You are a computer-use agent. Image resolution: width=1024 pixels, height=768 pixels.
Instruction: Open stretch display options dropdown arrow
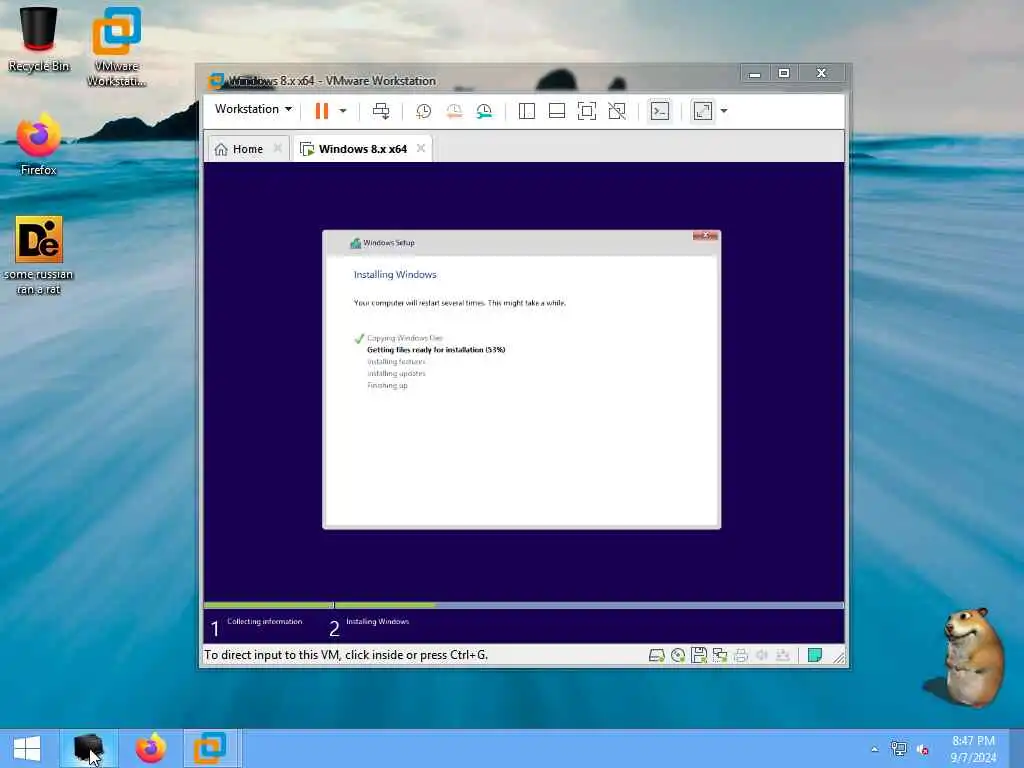724,111
